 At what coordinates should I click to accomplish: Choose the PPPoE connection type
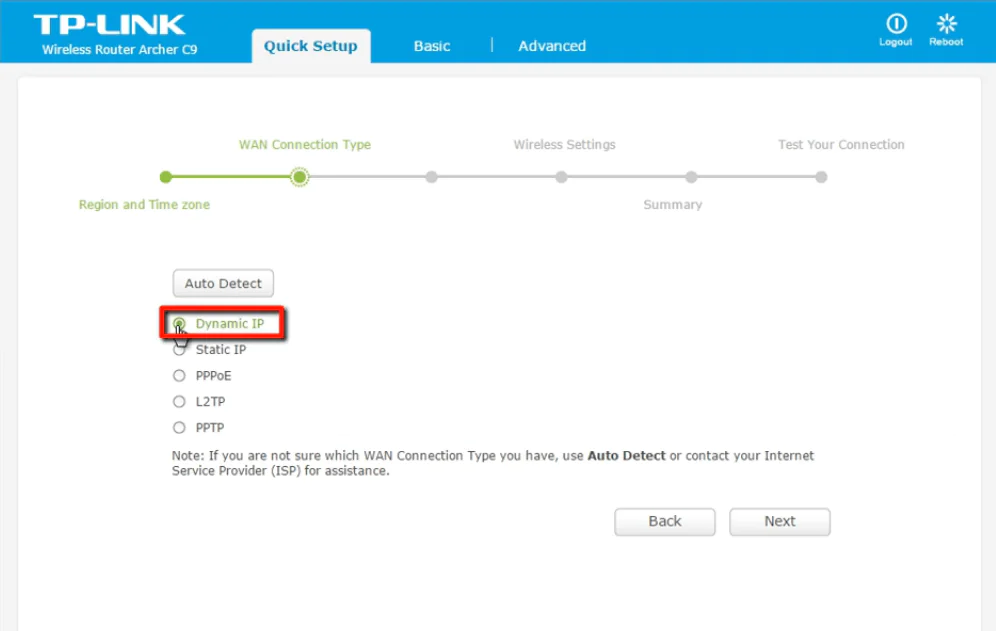[x=179, y=375]
